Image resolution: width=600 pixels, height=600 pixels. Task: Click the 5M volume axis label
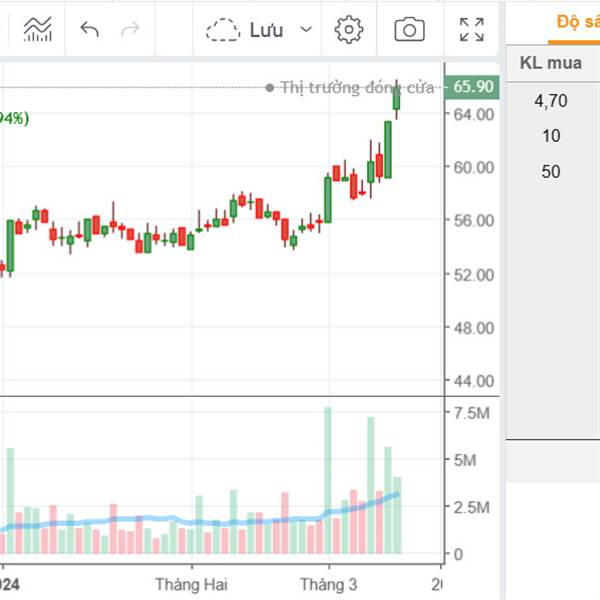pyautogui.click(x=465, y=460)
